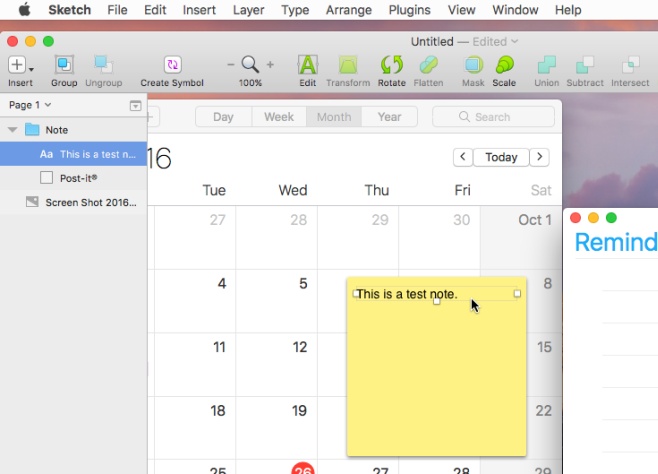The image size is (658, 474).
Task: Open the File menu
Action: 117,10
